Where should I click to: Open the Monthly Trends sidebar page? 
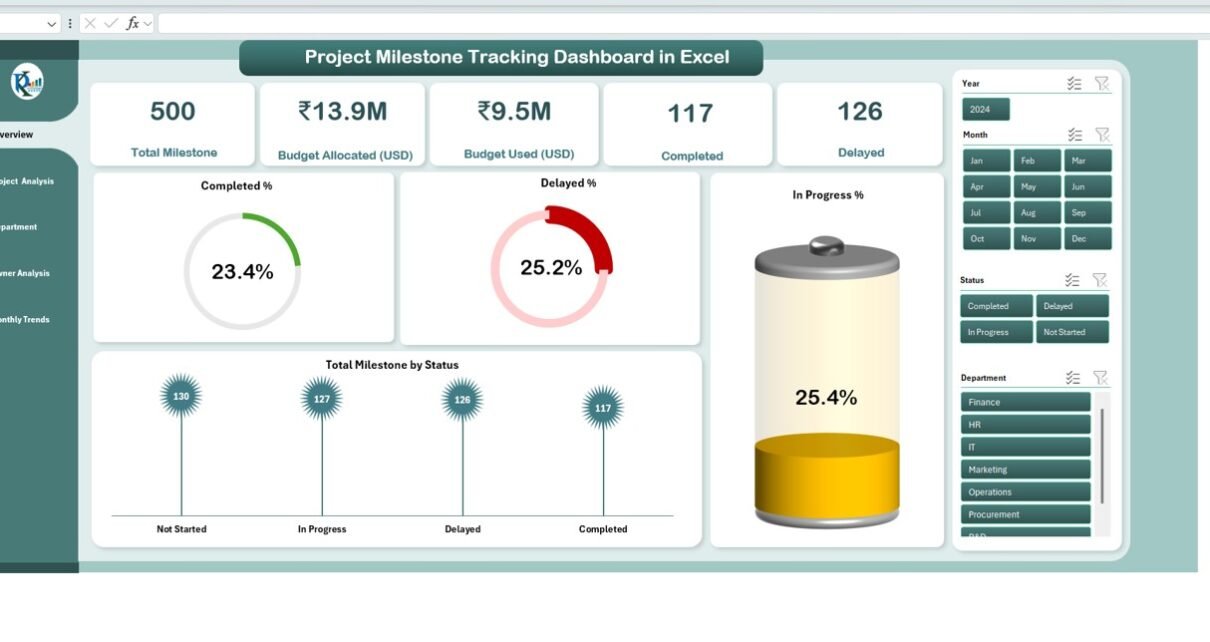25,320
